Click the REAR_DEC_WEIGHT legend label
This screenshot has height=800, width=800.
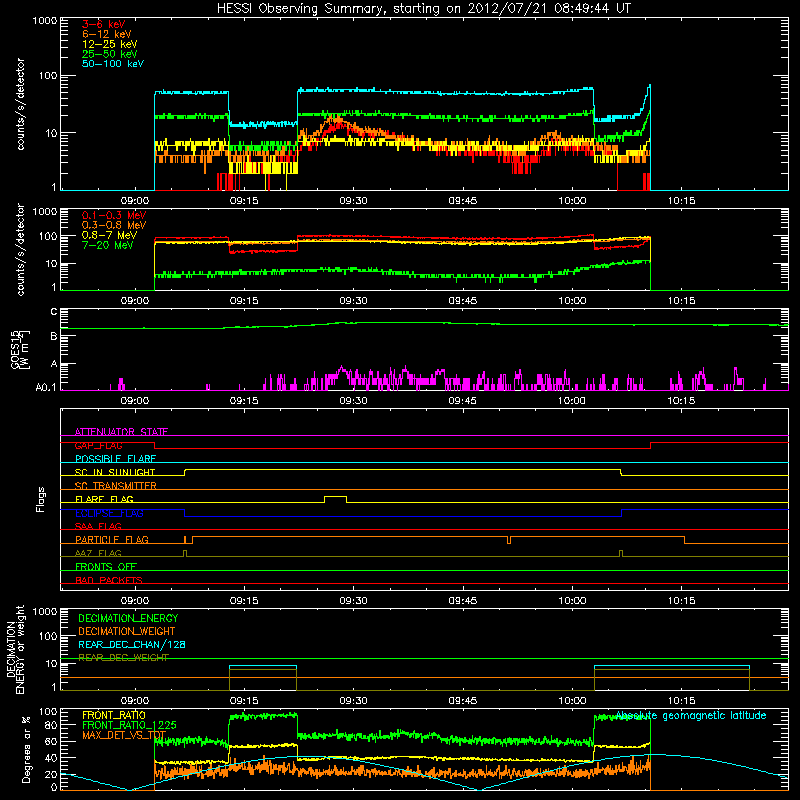coord(123,658)
